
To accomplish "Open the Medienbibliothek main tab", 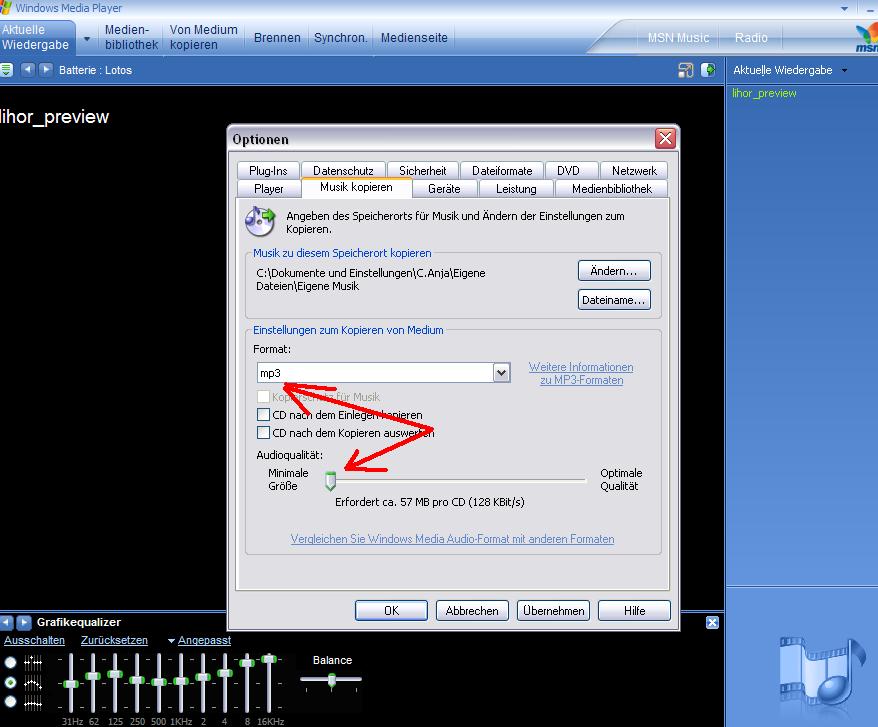I will point(131,38).
